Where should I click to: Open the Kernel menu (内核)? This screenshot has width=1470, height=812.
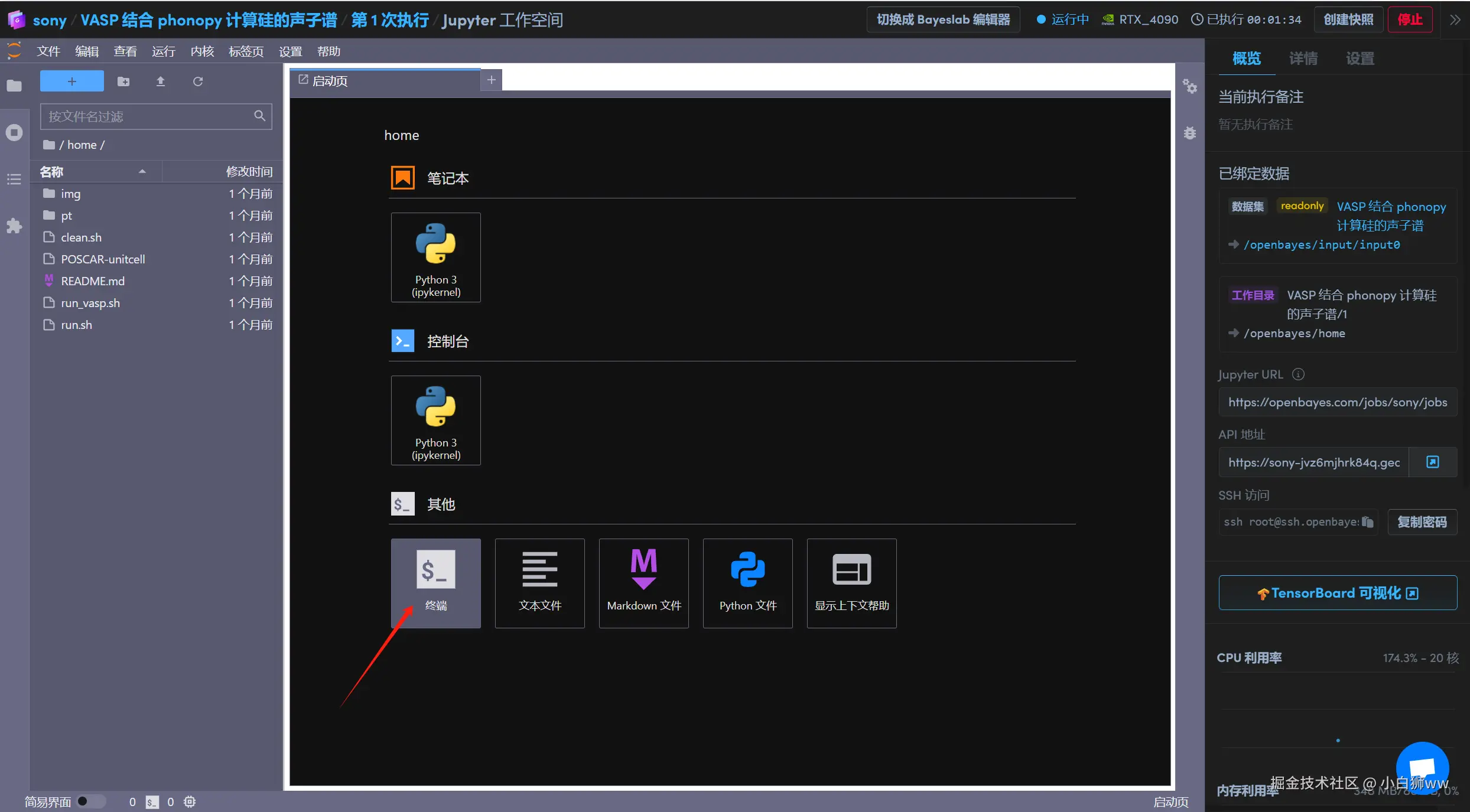tap(202, 51)
